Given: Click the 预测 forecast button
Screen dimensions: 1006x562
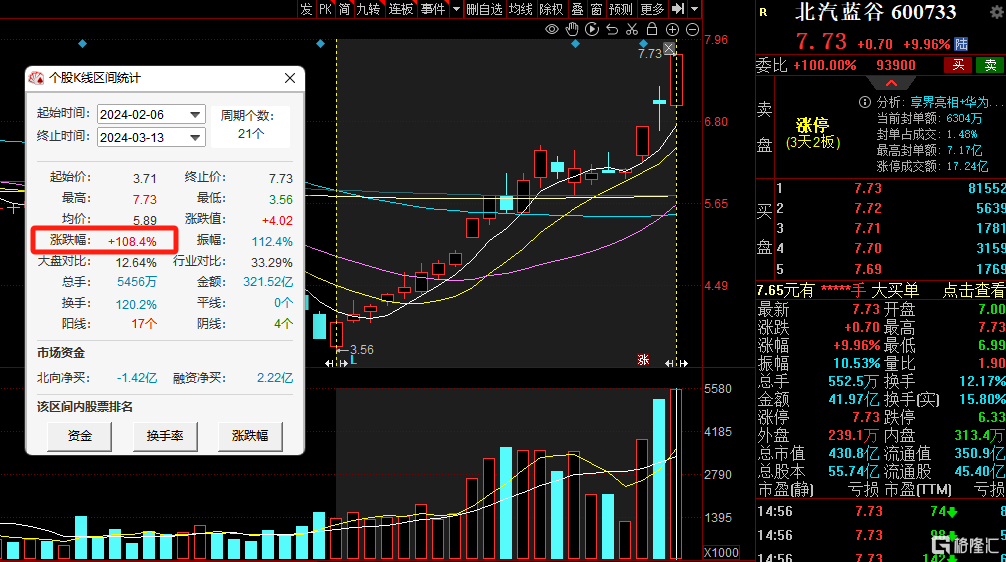Looking at the screenshot, I should tap(620, 9).
